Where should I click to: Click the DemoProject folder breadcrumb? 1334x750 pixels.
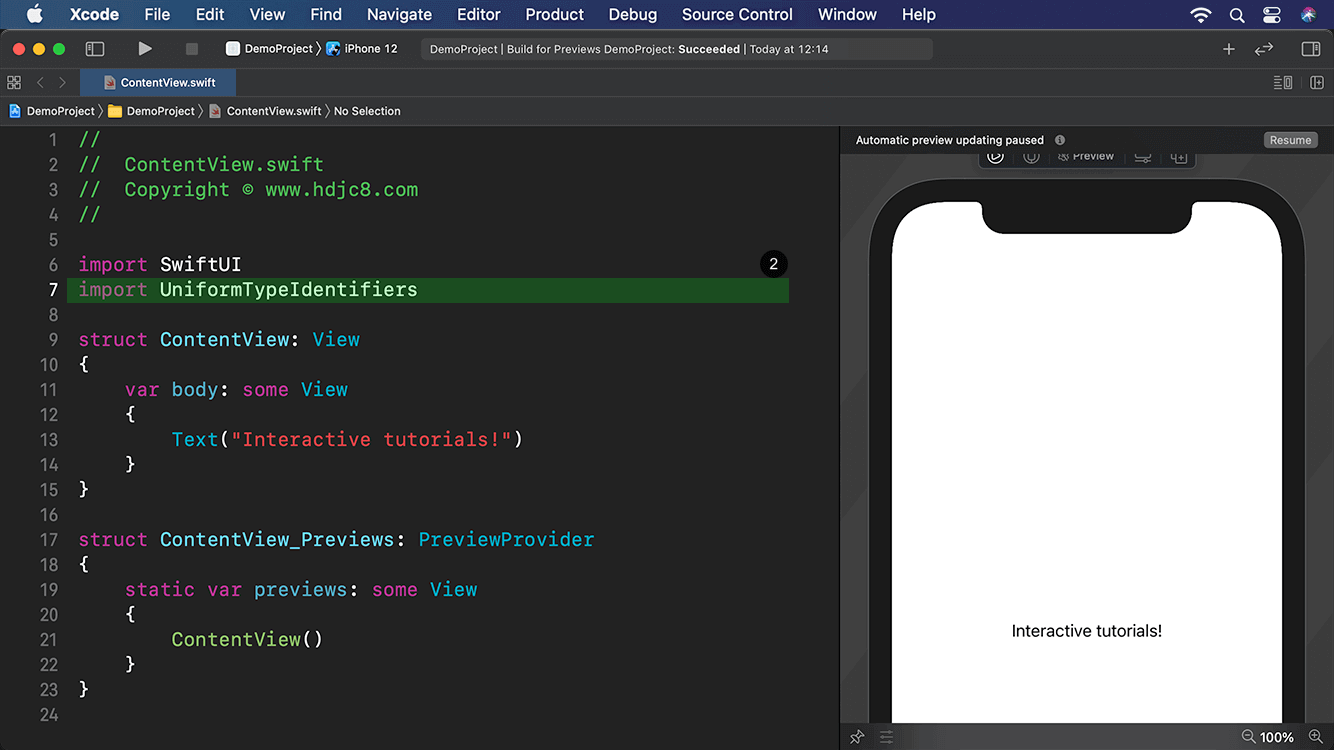click(152, 111)
